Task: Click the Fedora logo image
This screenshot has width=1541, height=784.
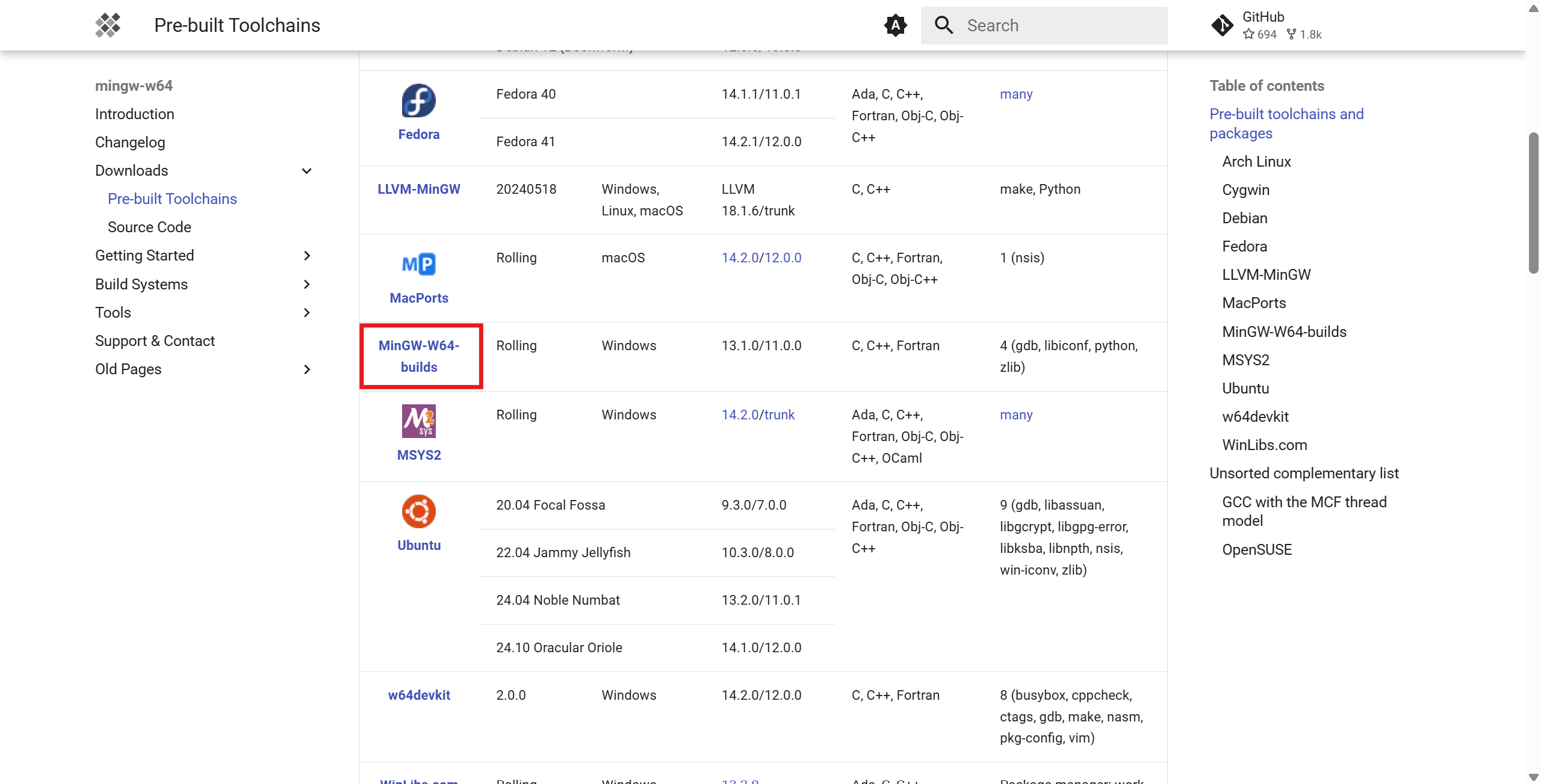Action: click(418, 100)
